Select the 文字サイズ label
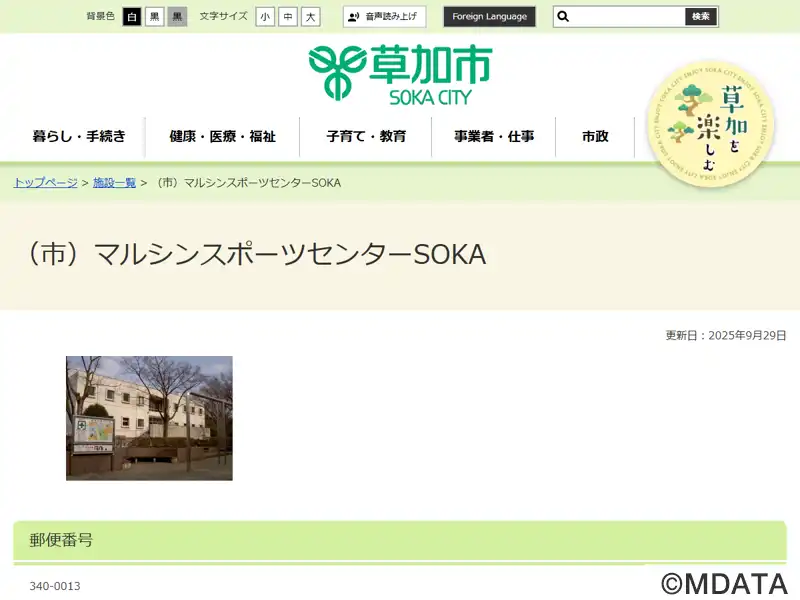The width and height of the screenshot is (800, 600). coord(223,16)
